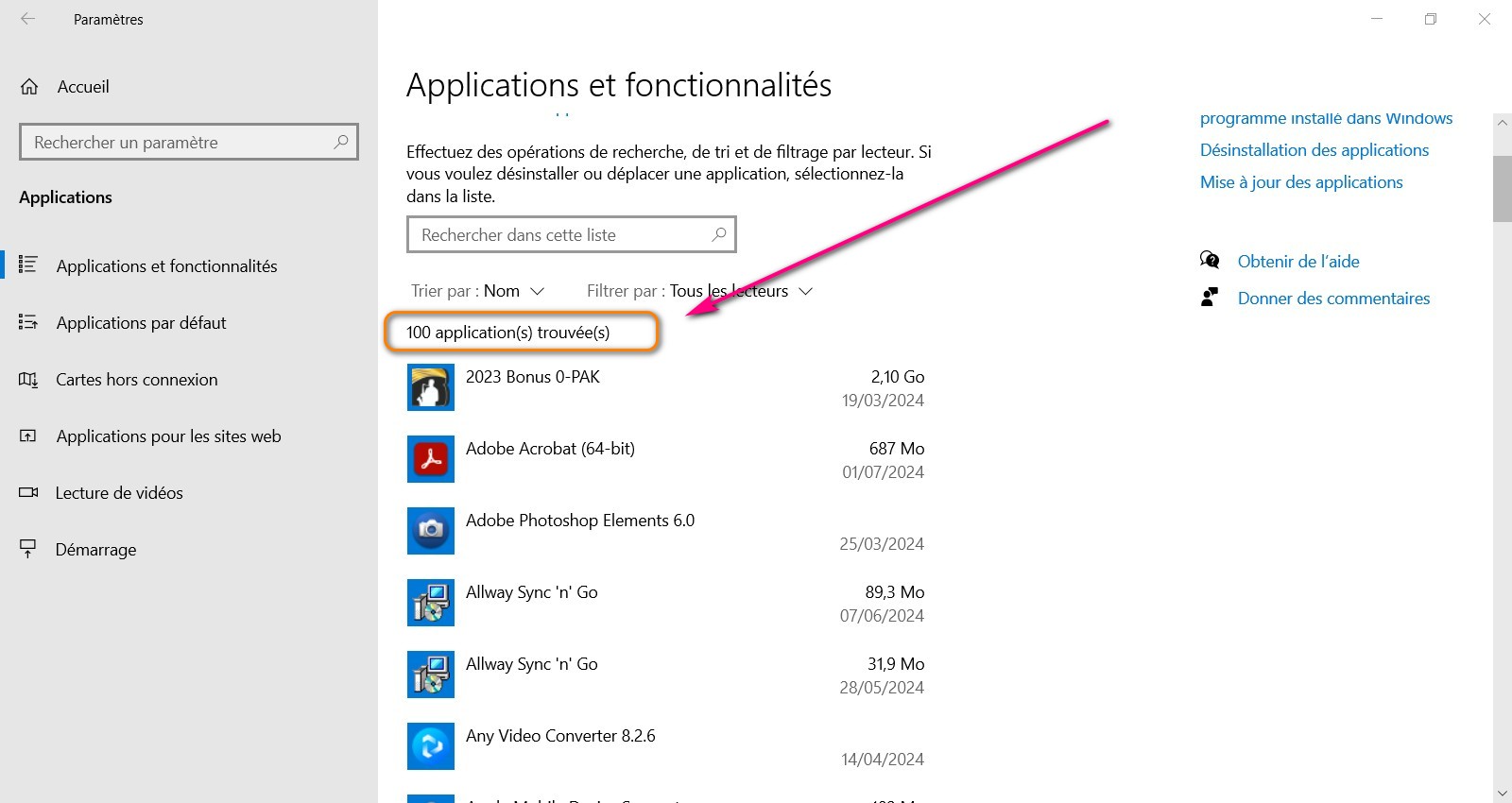Image resolution: width=1512 pixels, height=803 pixels.
Task: Open the Filtrer par Tous les lecteurs dropdown
Action: click(x=699, y=291)
